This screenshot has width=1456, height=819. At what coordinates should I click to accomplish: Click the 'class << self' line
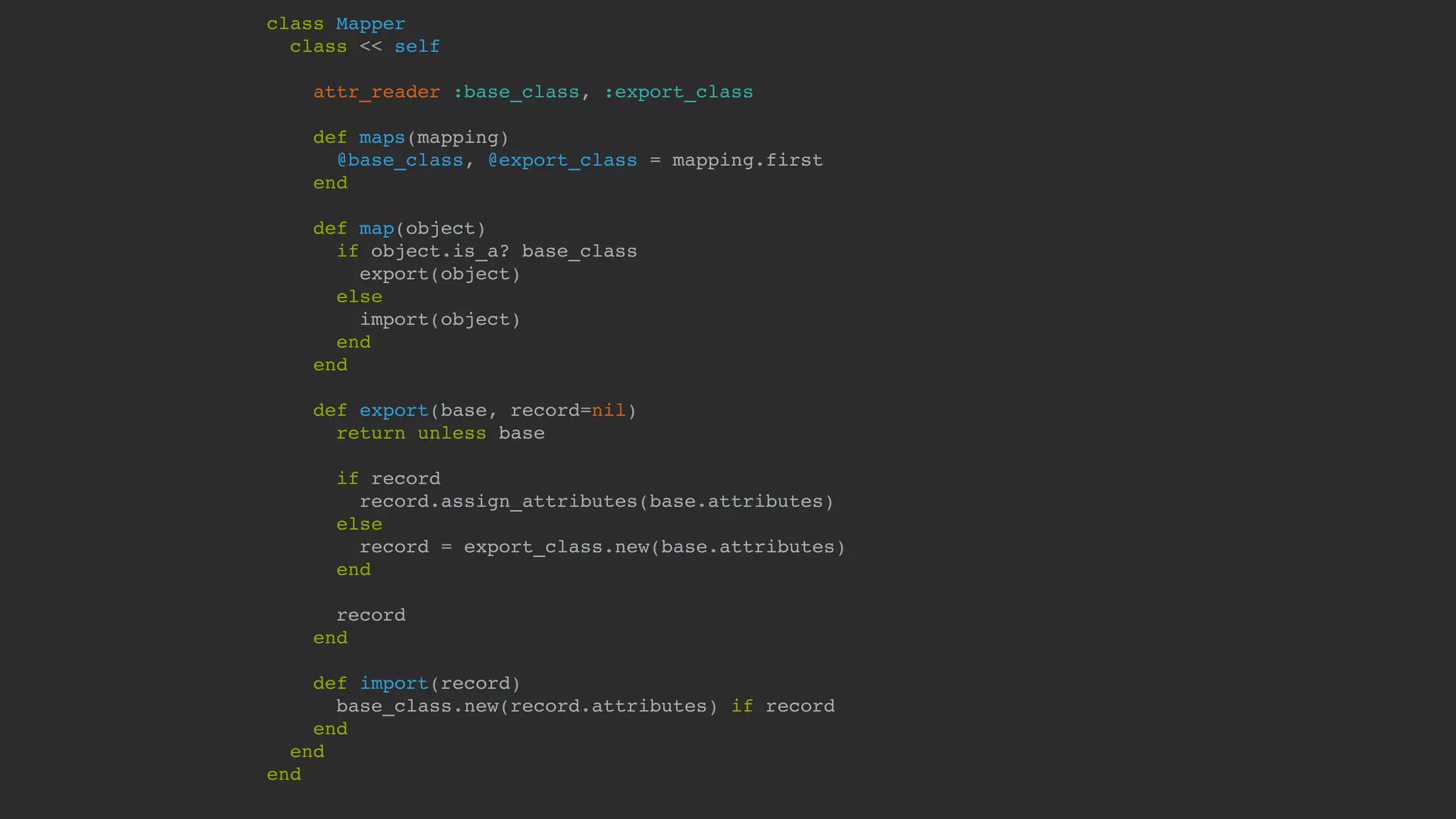click(x=365, y=47)
